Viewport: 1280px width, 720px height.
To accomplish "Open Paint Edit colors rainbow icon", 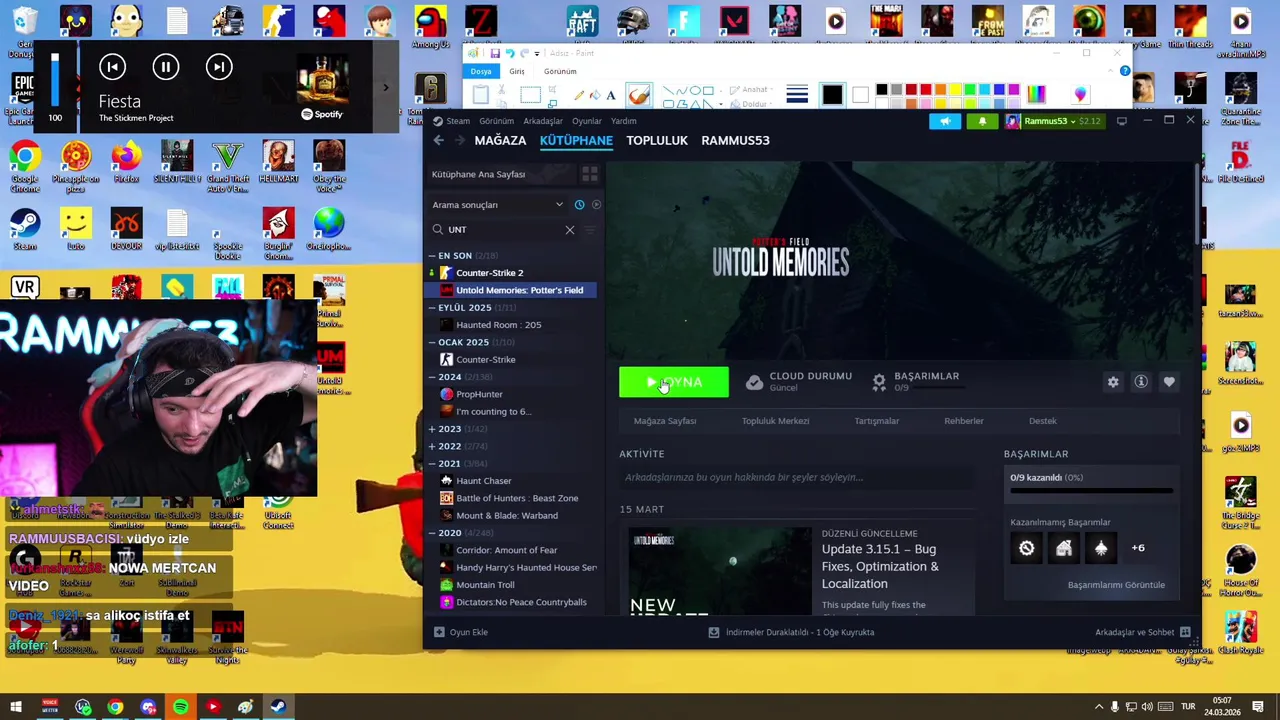I will [1036, 94].
